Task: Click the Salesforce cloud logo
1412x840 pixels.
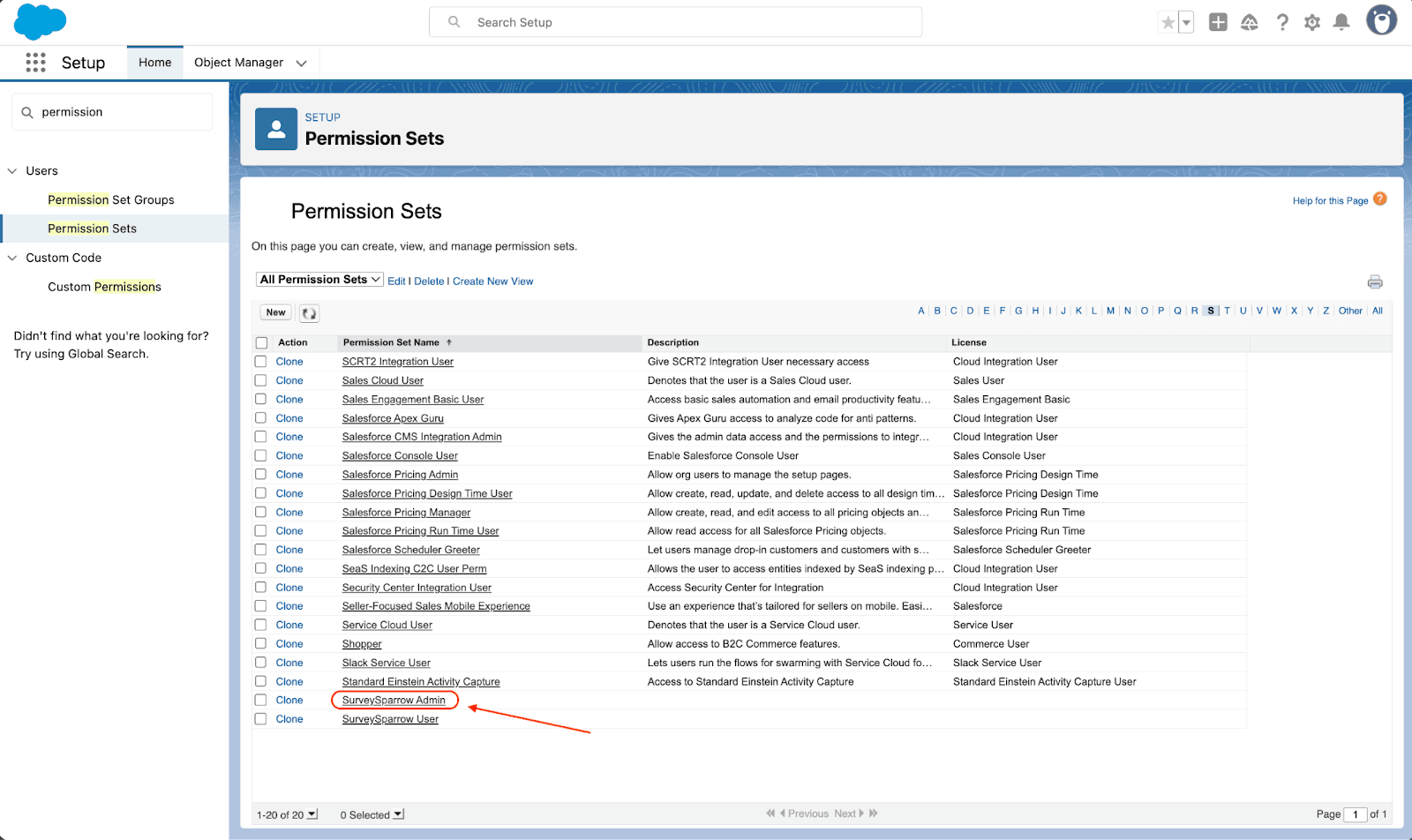Action: [40, 21]
